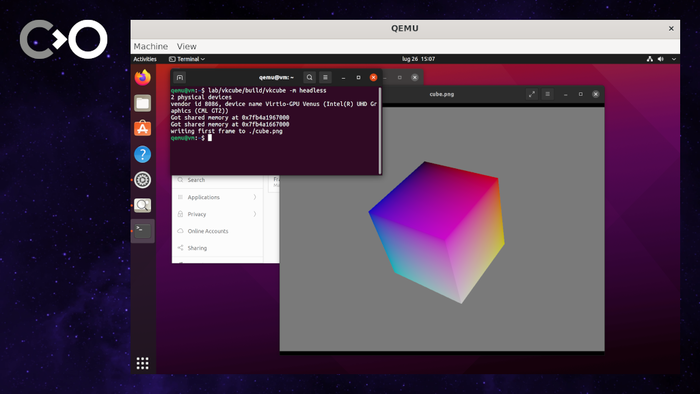Add a new terminal tab
The height and width of the screenshot is (394, 700).
click(x=179, y=78)
